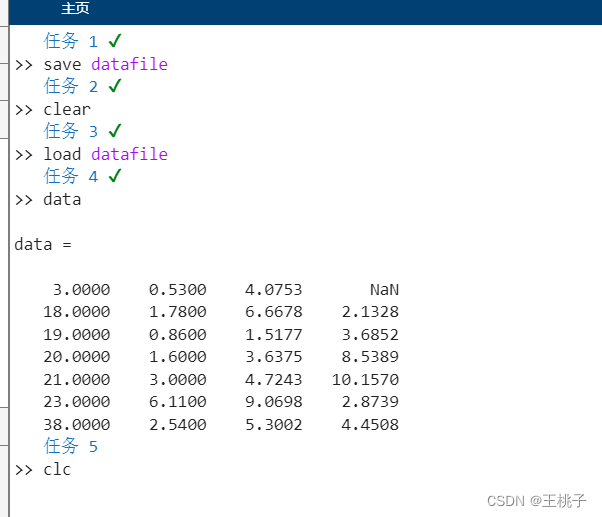
Task: Click the 任务 1 link
Action: tap(71, 41)
